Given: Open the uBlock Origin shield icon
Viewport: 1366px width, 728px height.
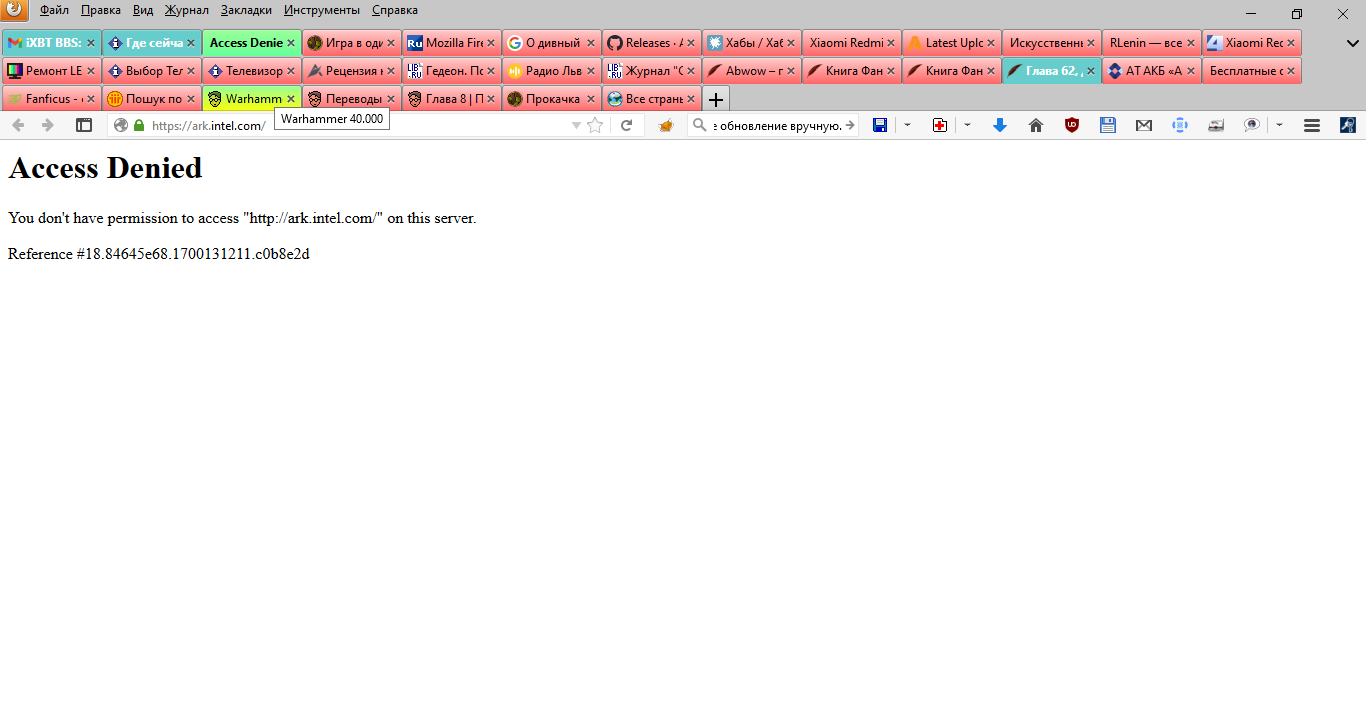Looking at the screenshot, I should [x=1072, y=125].
